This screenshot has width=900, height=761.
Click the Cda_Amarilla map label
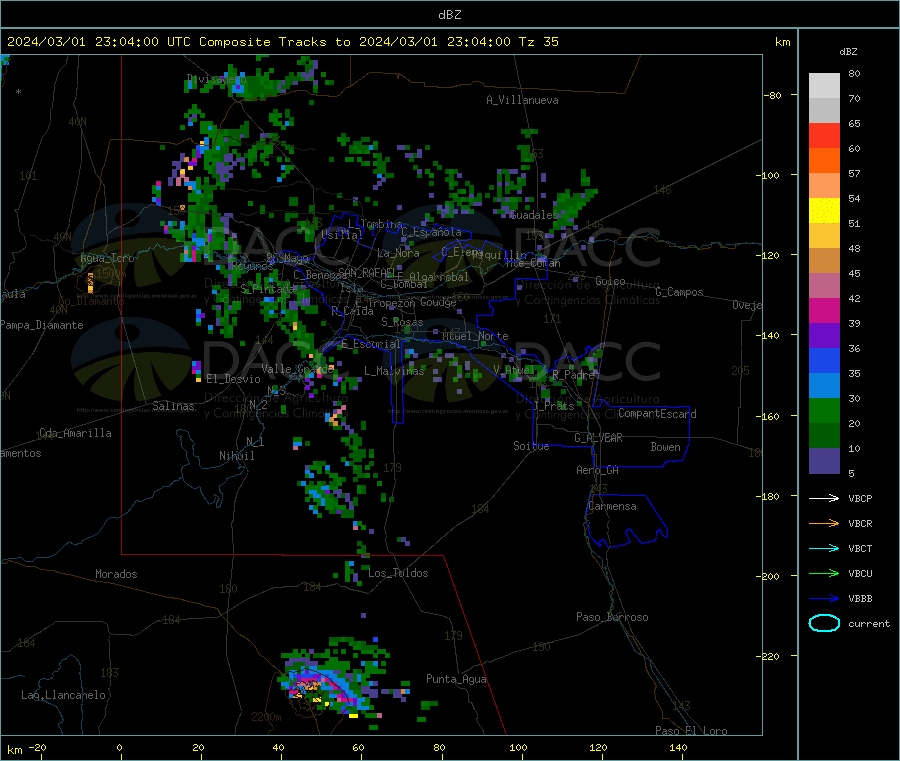(x=75, y=433)
